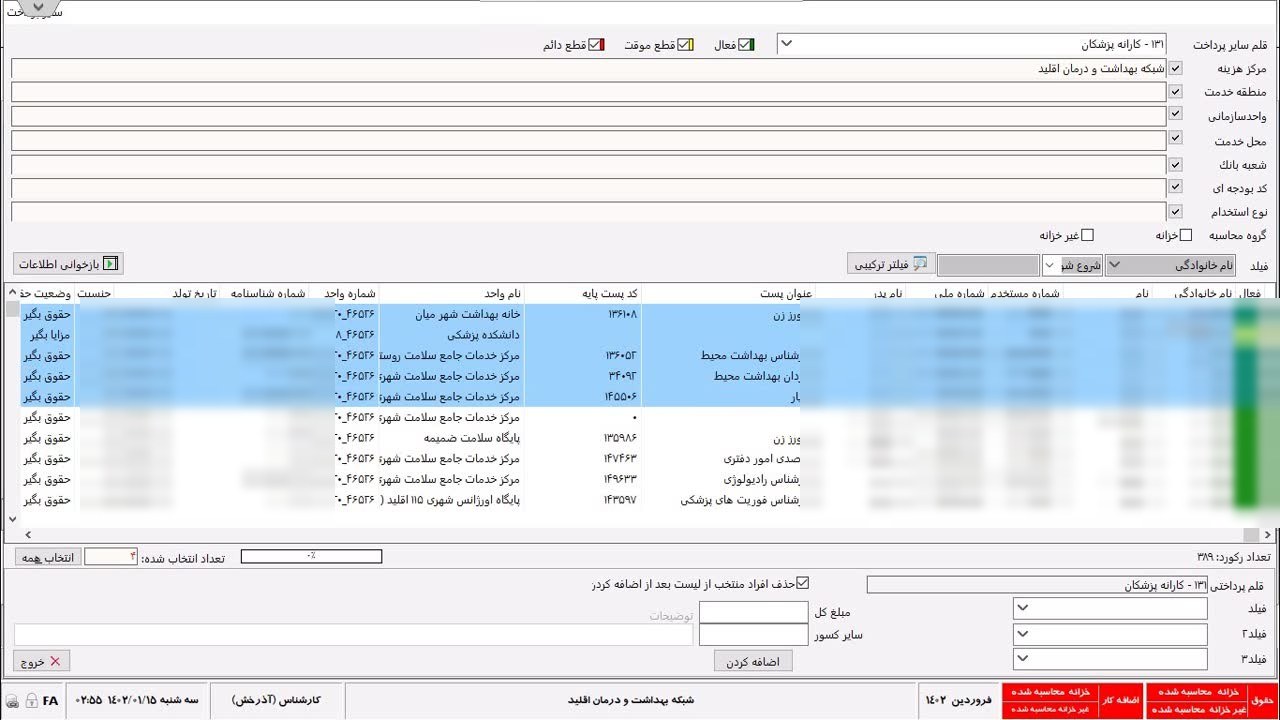Sort by the شماره واحد column header
The image size is (1280, 720).
coord(344,293)
